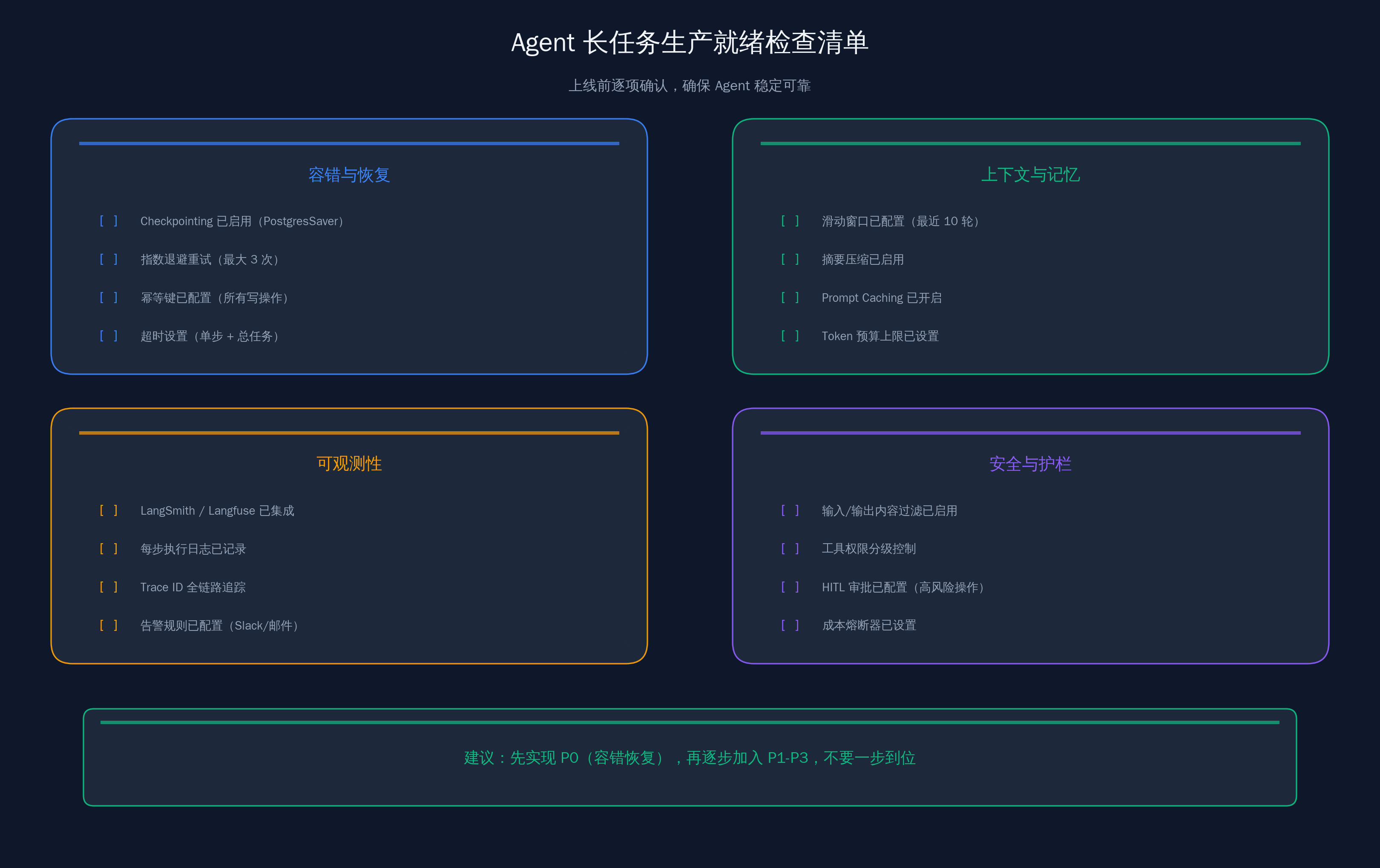Tick the 超时设置 checkbox
Screen dimensions: 1380x868
pos(108,336)
